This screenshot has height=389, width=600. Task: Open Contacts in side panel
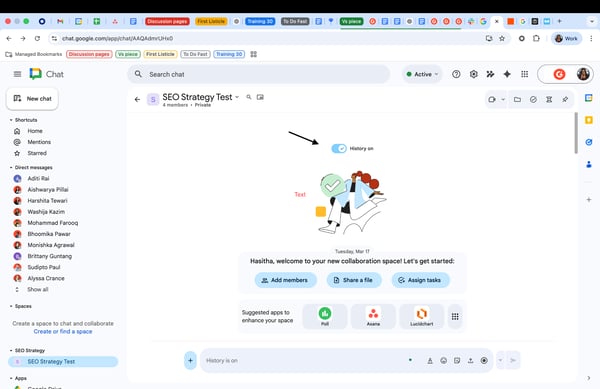589,164
